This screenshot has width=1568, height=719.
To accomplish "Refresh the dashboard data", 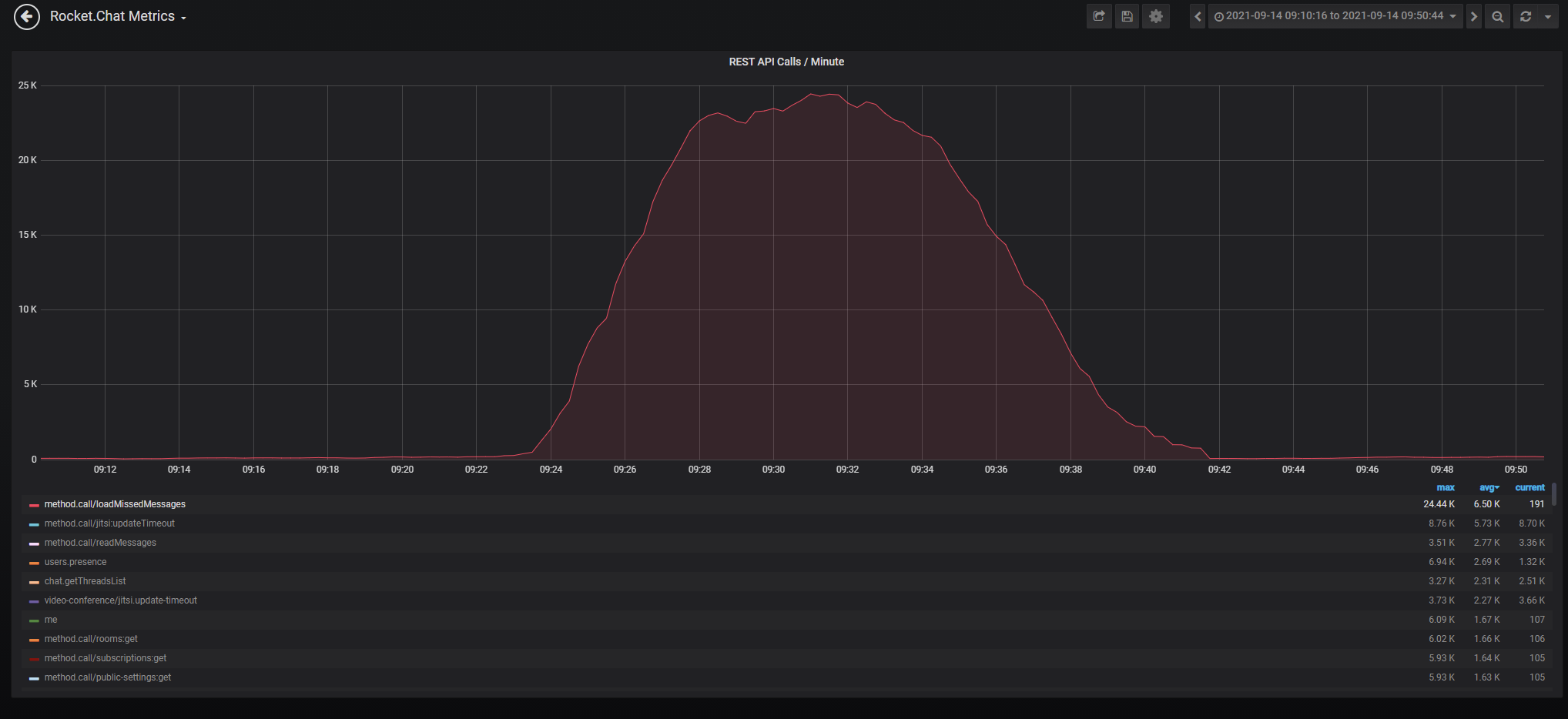I will (x=1527, y=16).
